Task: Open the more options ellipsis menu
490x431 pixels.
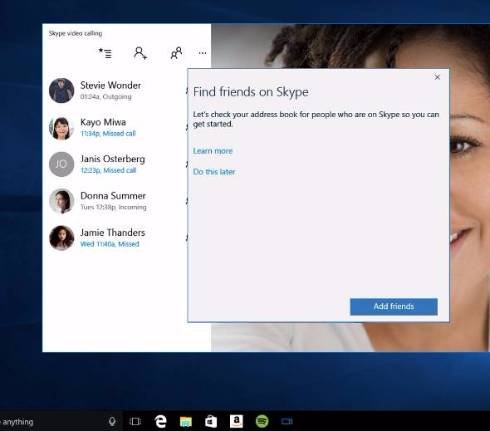Action: (202, 53)
